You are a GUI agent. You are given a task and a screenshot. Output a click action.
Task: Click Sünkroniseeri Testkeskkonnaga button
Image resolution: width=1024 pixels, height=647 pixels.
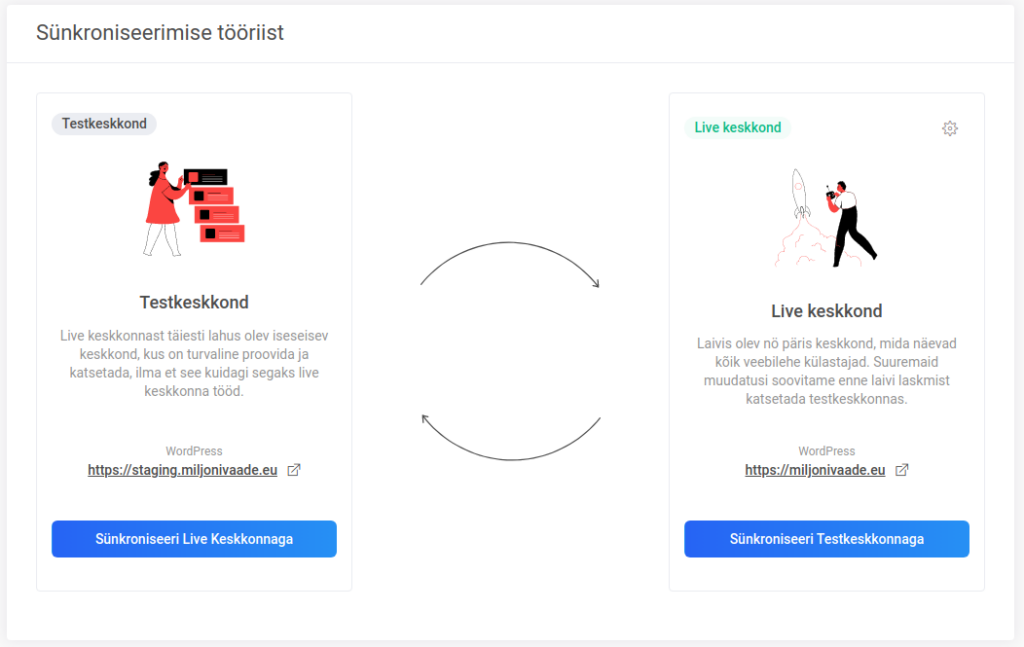point(826,539)
